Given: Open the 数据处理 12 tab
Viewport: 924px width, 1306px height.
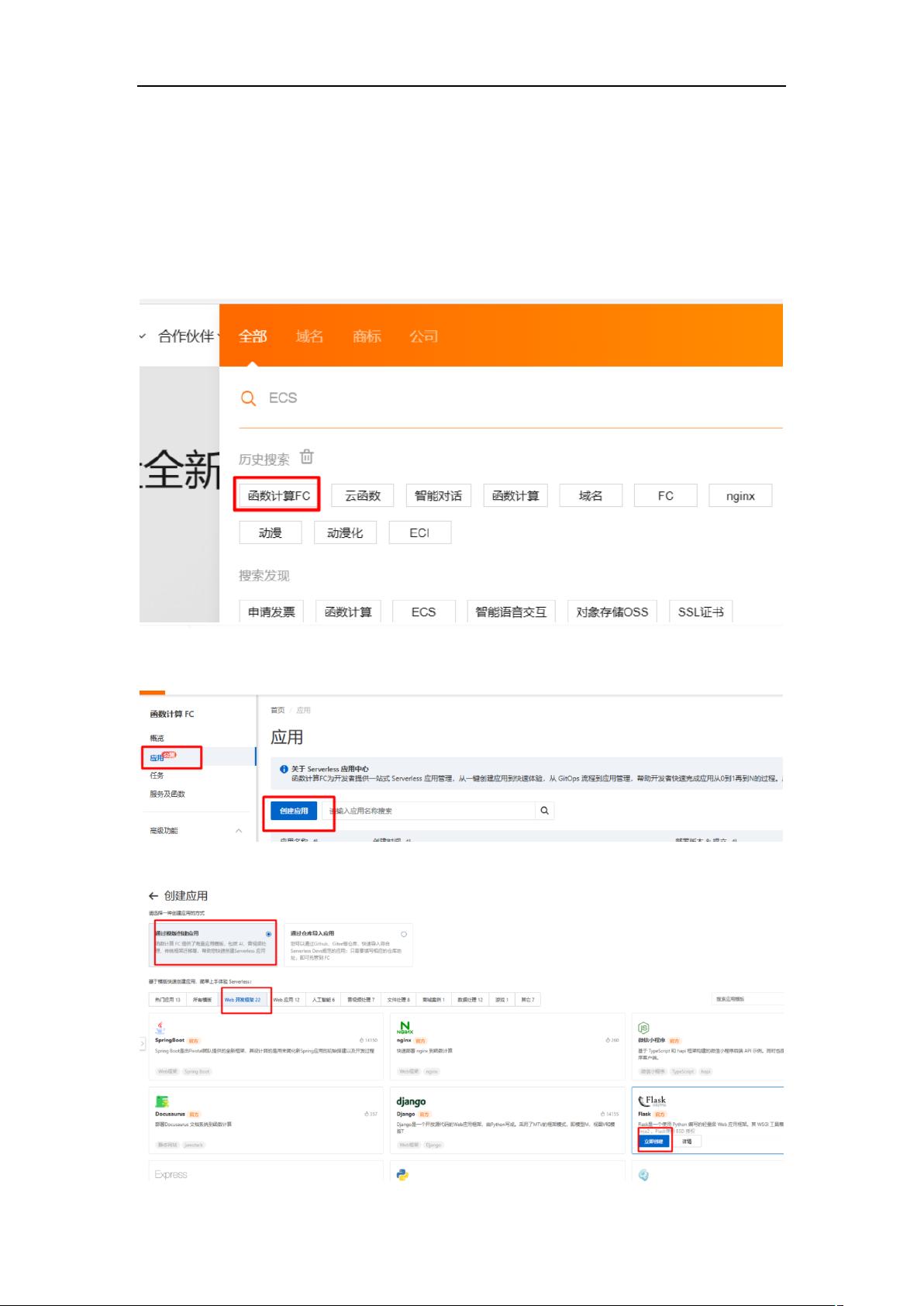Looking at the screenshot, I should [470, 1000].
